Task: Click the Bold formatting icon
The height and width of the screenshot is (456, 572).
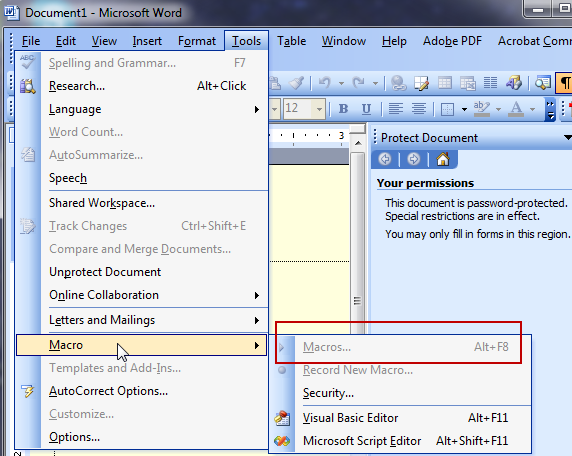Action: click(343, 109)
